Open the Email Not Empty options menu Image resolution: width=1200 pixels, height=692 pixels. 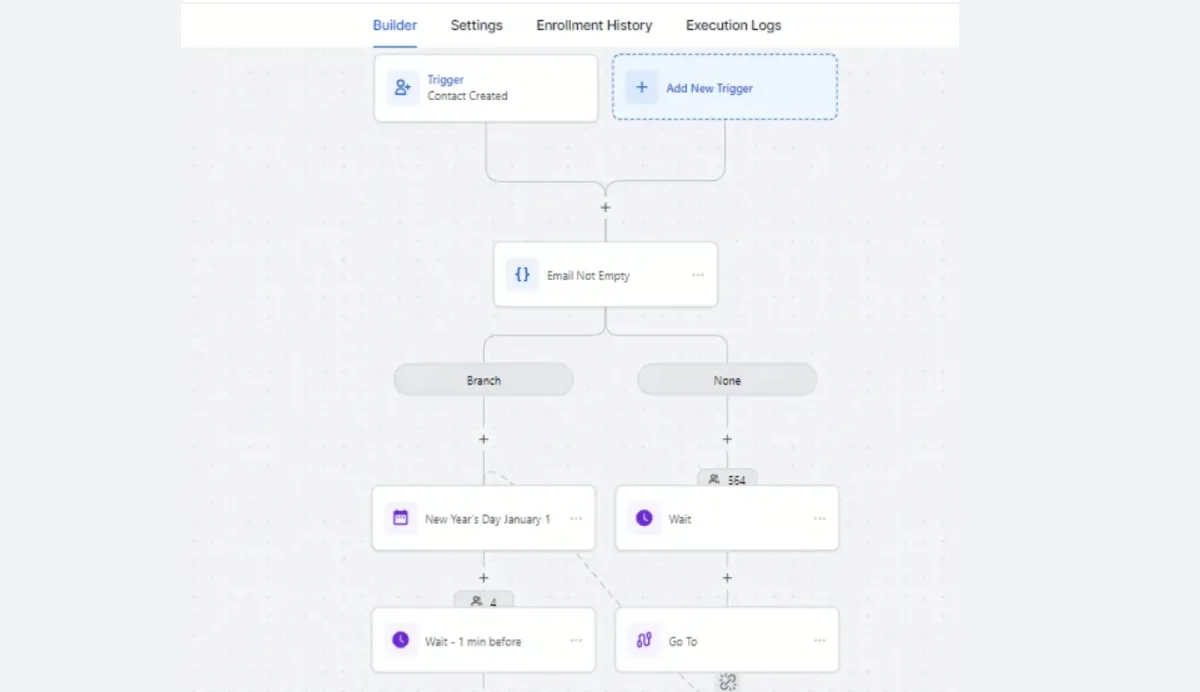coord(698,275)
